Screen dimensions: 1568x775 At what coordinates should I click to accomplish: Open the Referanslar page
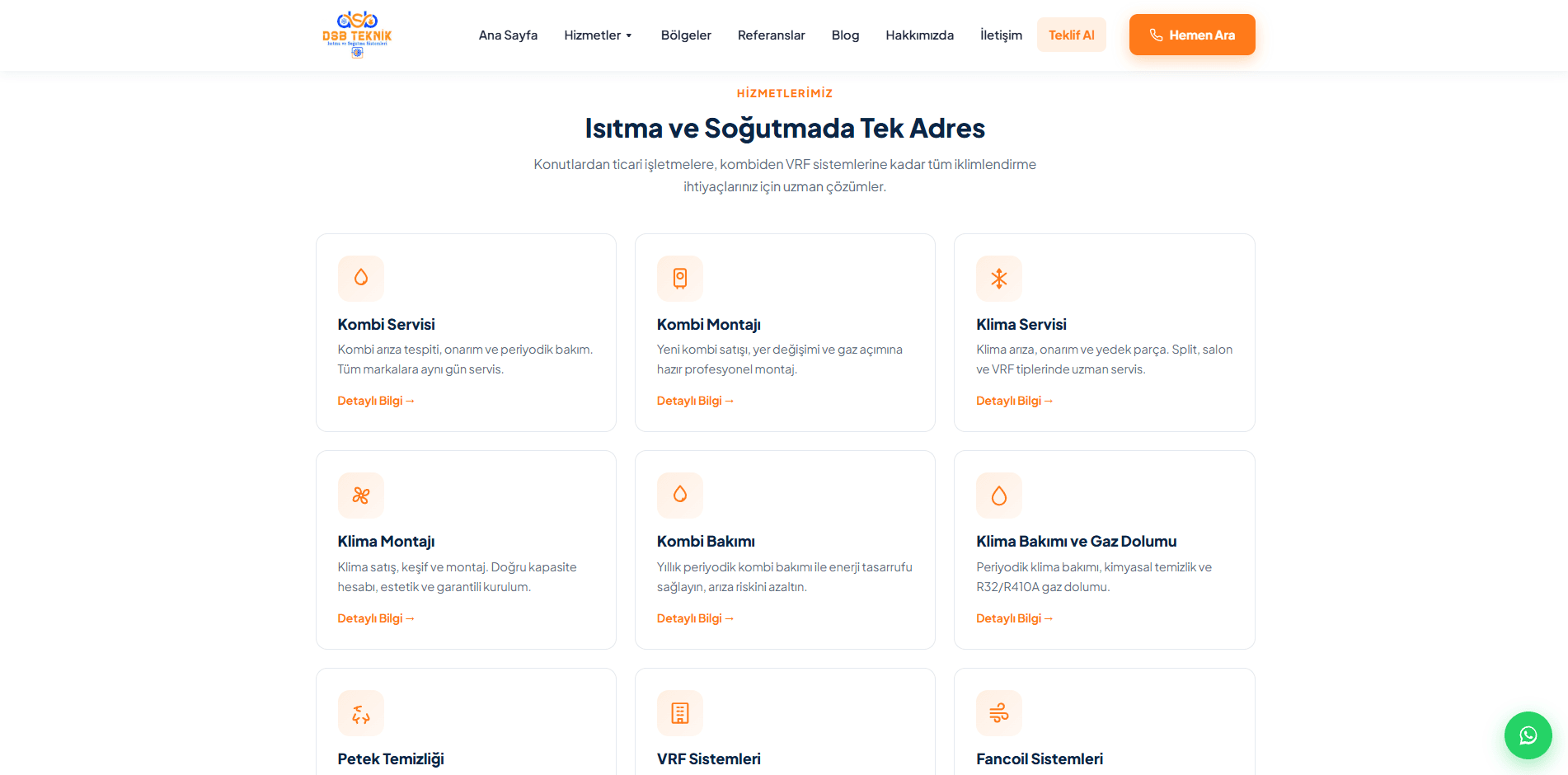point(772,35)
